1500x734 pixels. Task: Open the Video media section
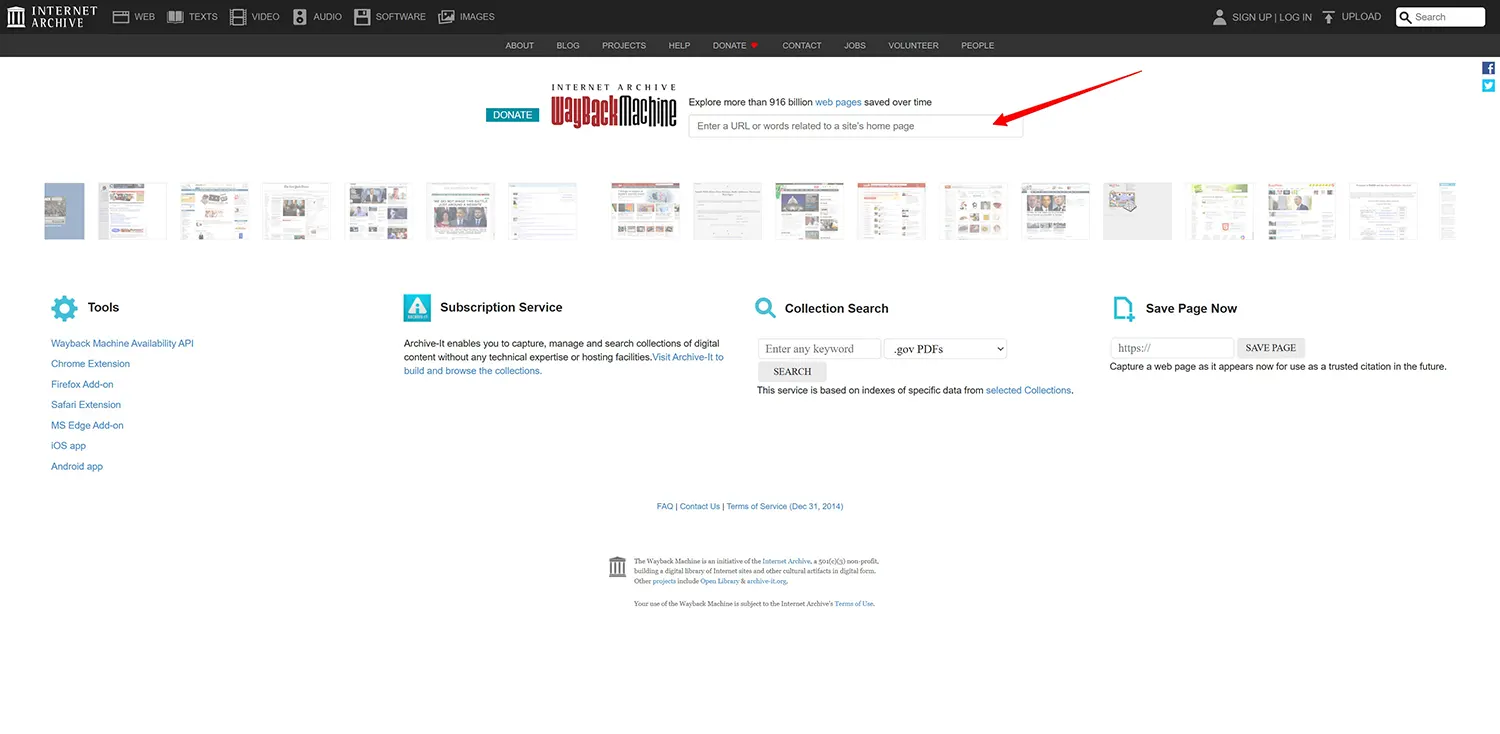tap(254, 17)
